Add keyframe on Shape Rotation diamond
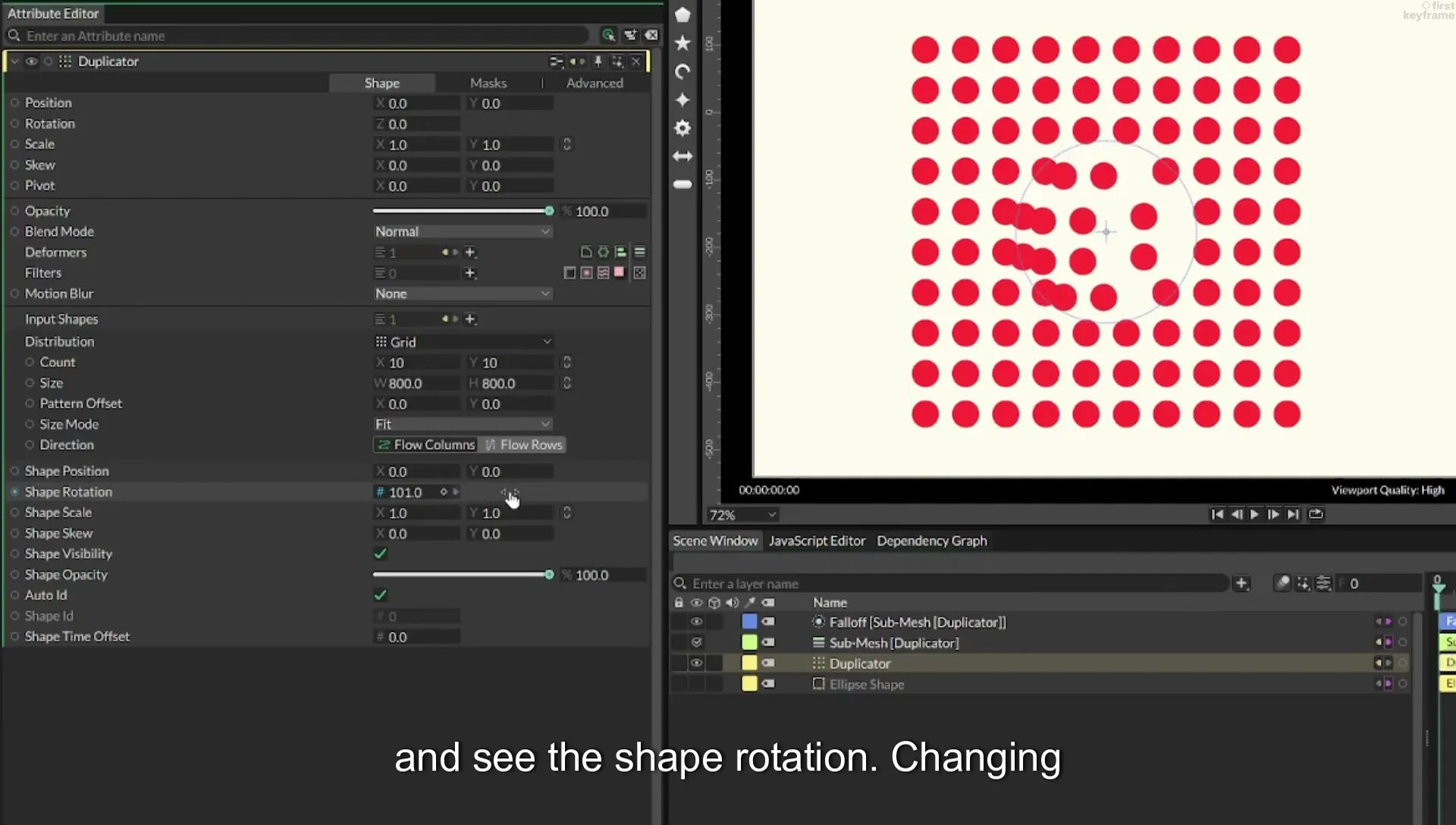 444,492
